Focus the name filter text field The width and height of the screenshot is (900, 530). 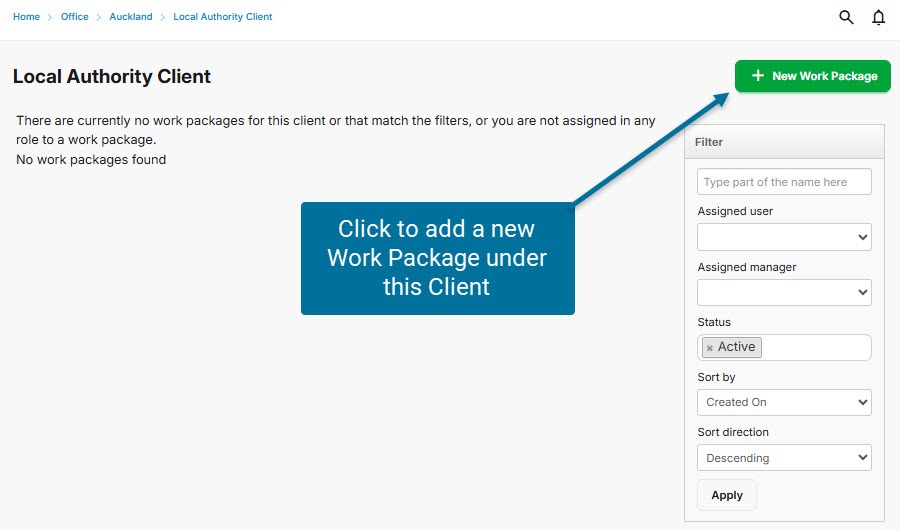point(784,182)
